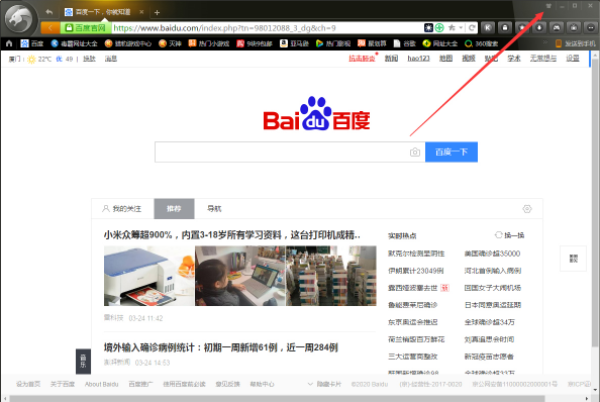Click the About Baidu footer link

(x=101, y=384)
